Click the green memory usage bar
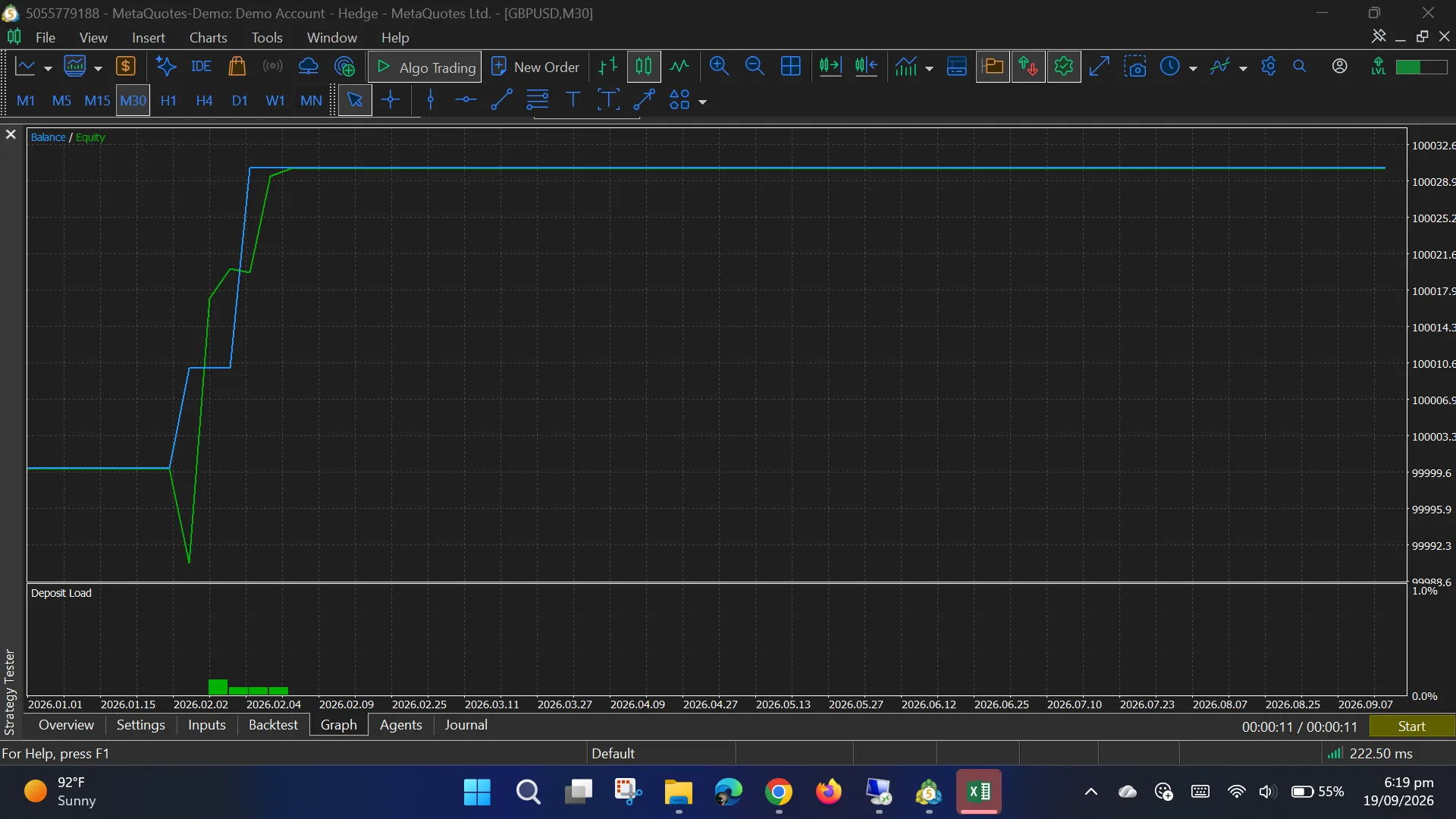This screenshot has width=1456, height=819. point(1421,67)
